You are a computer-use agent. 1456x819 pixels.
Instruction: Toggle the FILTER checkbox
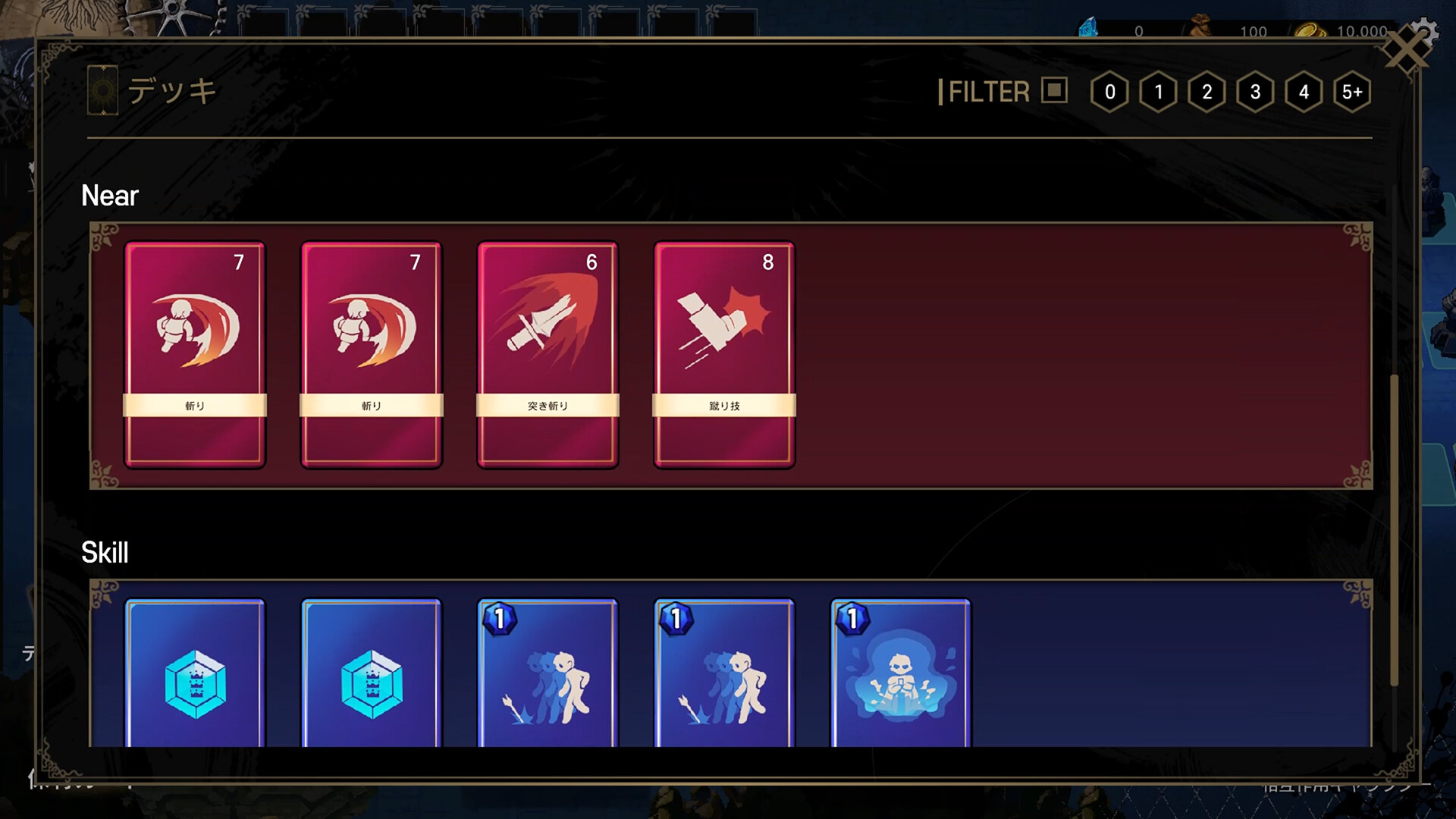(x=1054, y=90)
